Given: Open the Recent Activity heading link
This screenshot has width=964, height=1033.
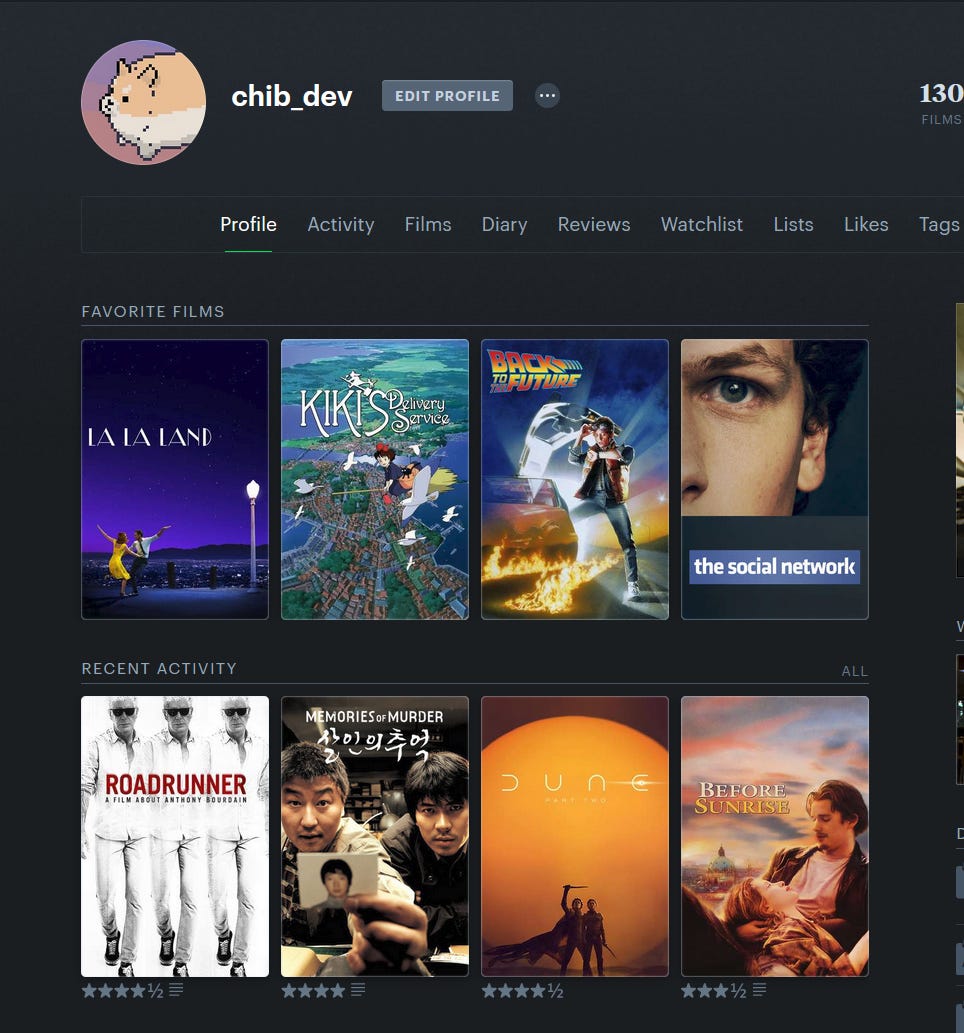Looking at the screenshot, I should (159, 669).
